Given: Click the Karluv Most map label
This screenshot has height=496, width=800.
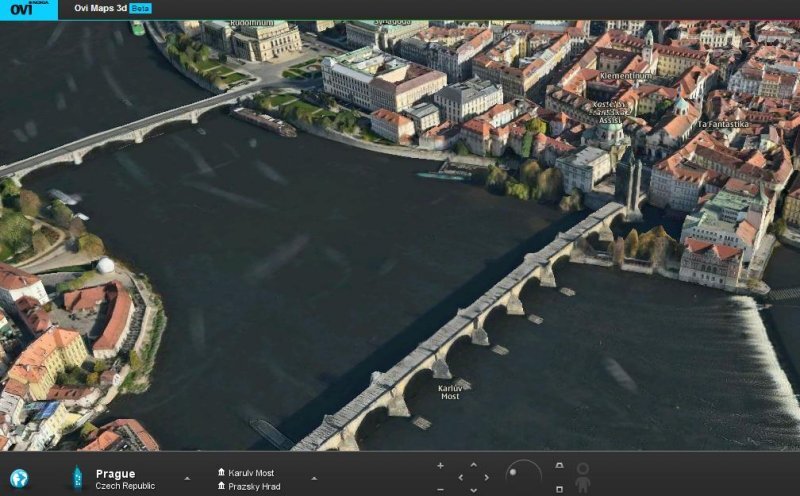Looking at the screenshot, I should (x=450, y=392).
